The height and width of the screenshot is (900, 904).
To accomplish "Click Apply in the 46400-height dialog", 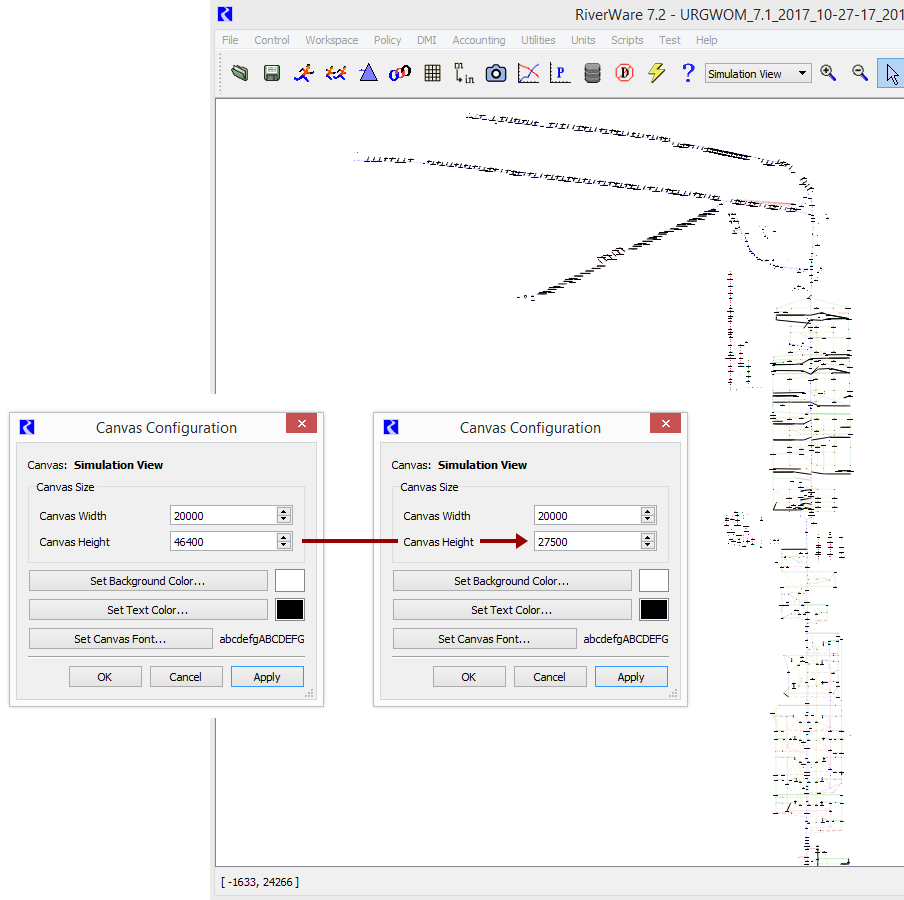I will tap(267, 676).
